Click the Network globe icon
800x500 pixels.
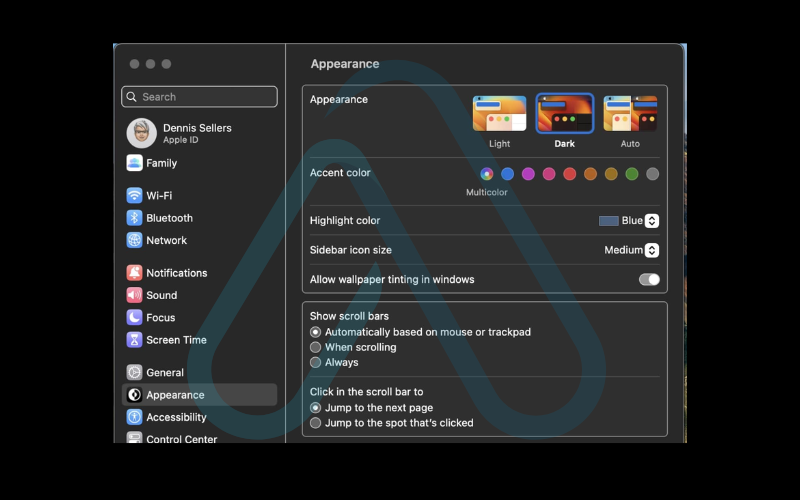pyautogui.click(x=134, y=240)
